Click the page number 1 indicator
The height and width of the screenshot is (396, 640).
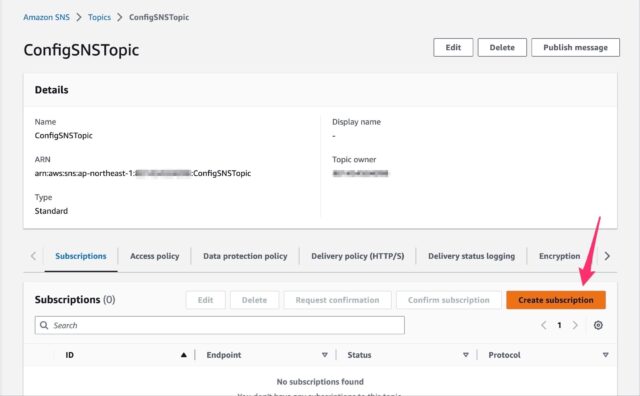[559, 325]
